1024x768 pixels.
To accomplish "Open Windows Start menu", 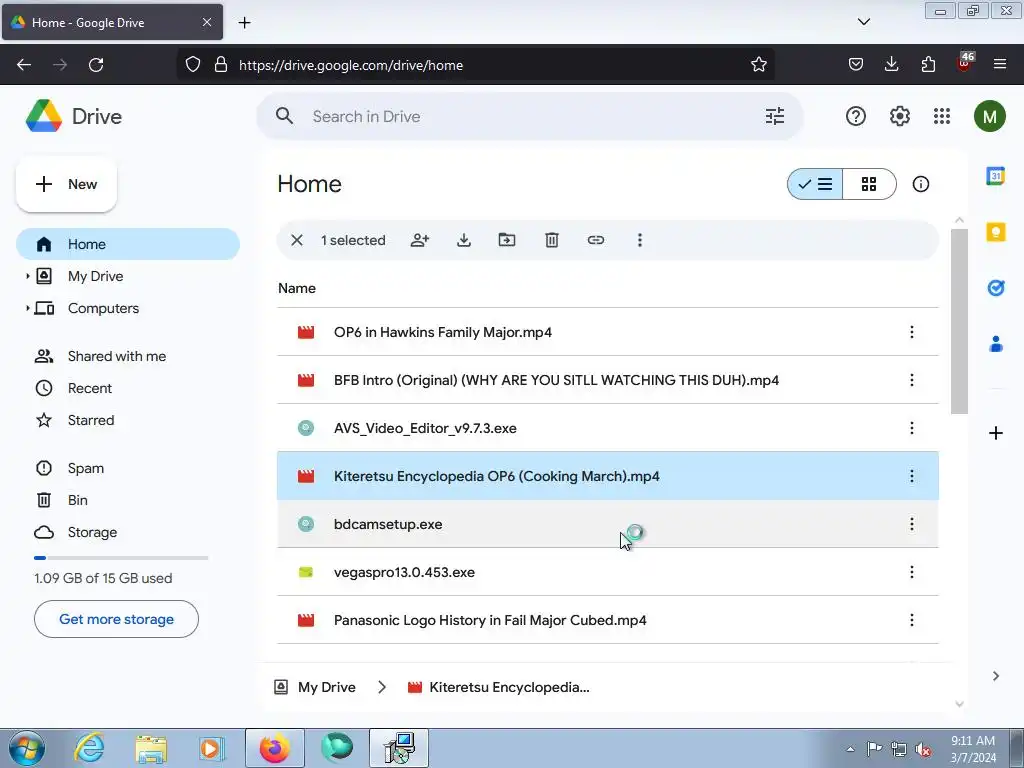I will [x=27, y=748].
